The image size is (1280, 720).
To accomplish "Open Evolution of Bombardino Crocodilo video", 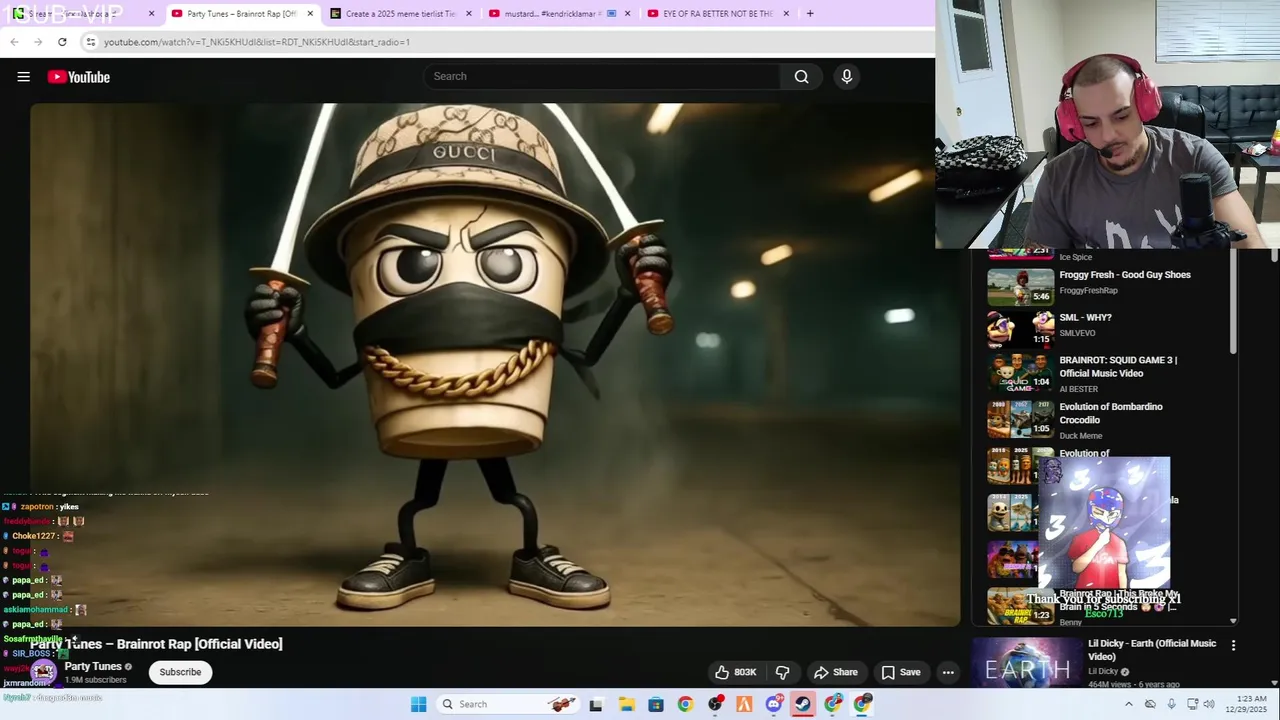I will click(1110, 413).
